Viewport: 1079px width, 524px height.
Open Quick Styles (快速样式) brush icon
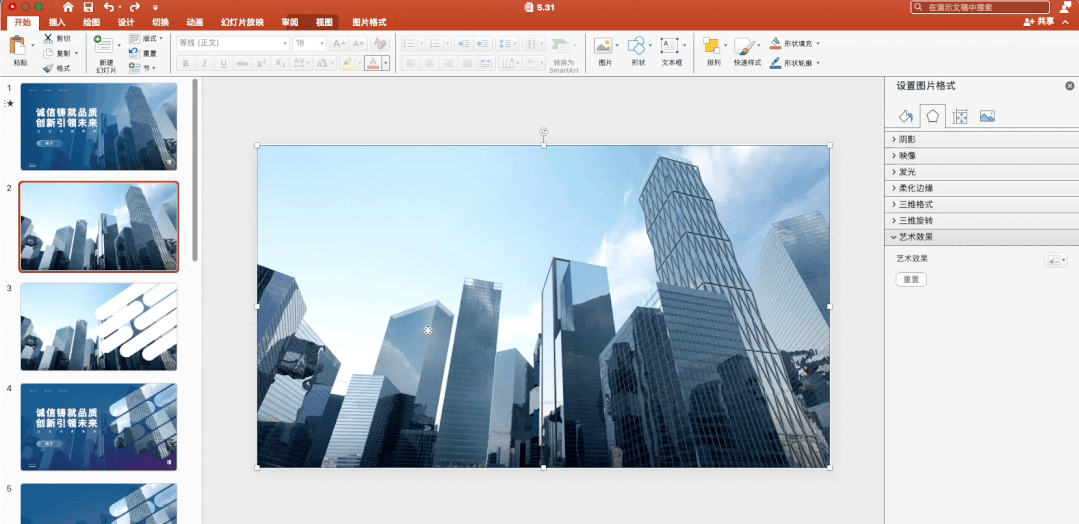pos(744,46)
